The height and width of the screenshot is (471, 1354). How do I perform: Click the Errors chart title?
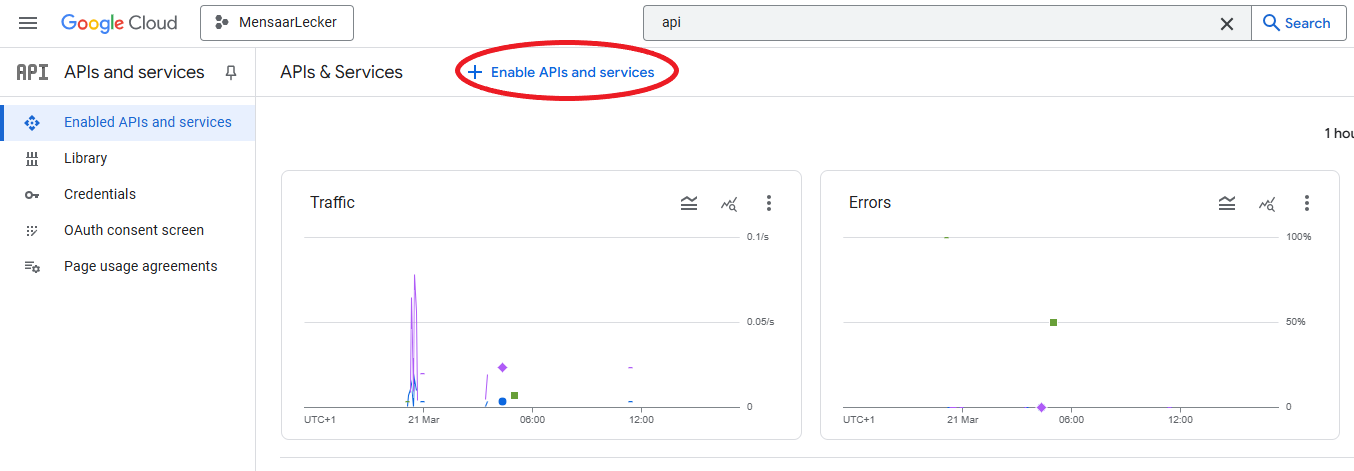point(870,202)
